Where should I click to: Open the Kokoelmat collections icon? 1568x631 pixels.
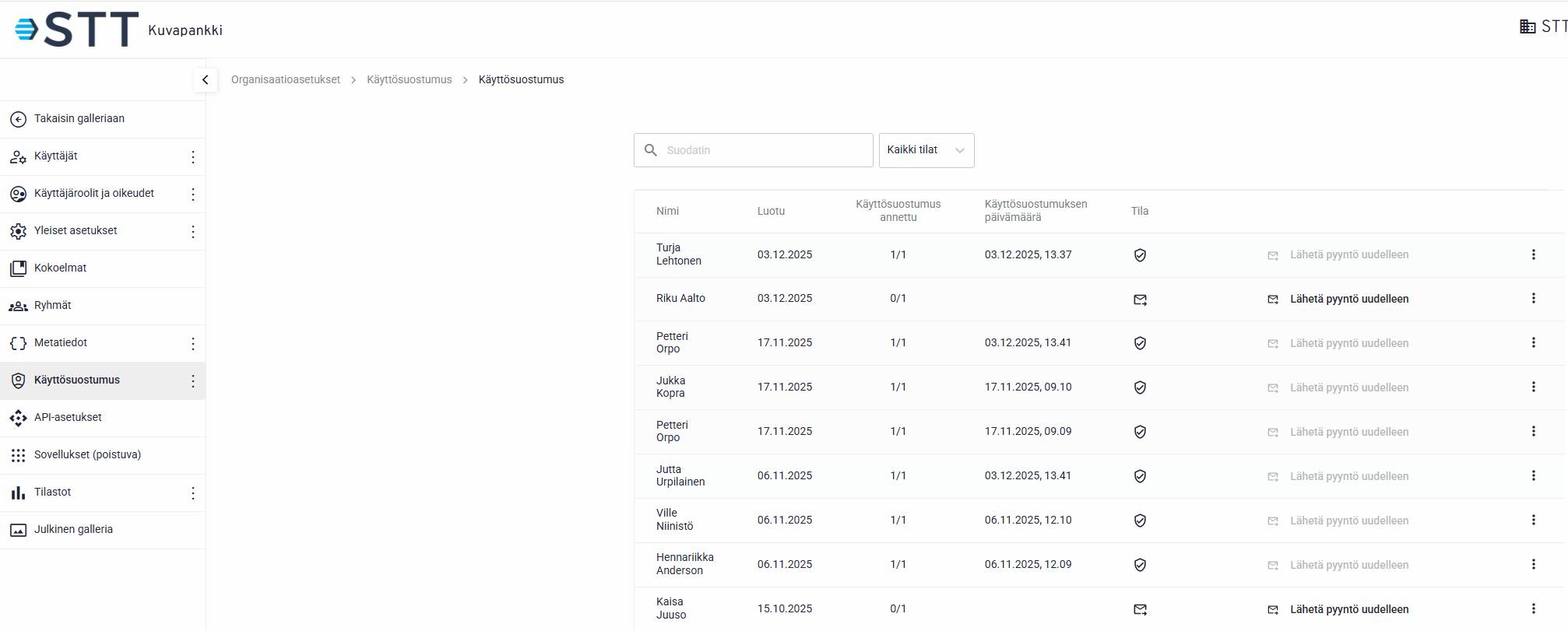tap(18, 268)
